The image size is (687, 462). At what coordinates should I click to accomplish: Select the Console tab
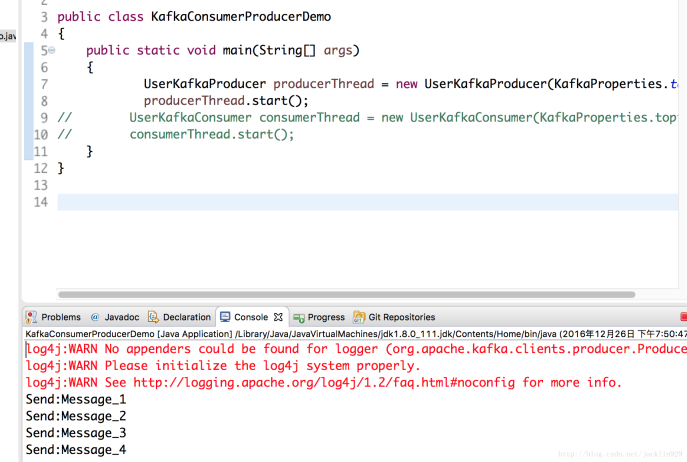[x=251, y=317]
